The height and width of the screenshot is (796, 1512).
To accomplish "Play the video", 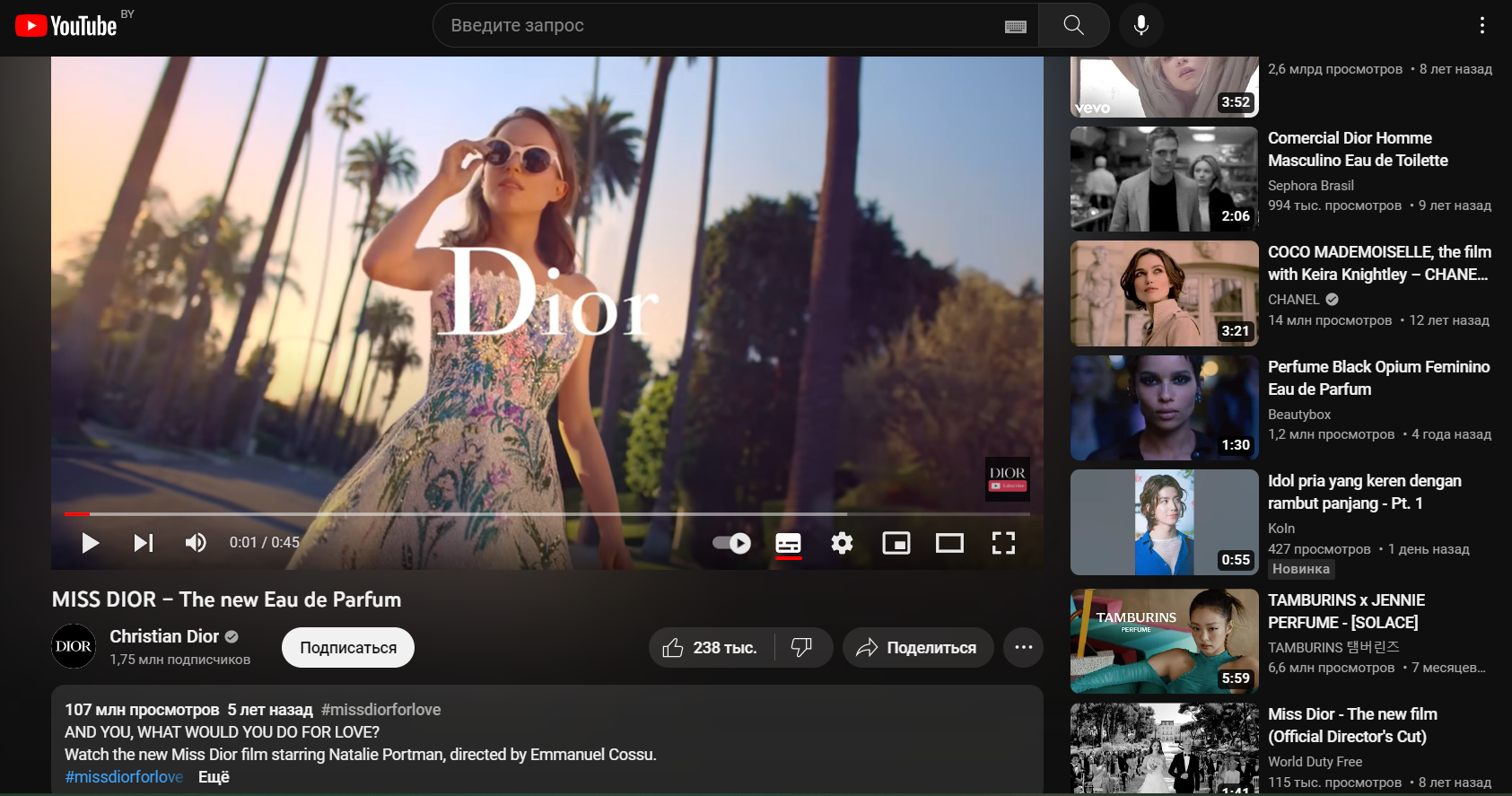I will 90,543.
